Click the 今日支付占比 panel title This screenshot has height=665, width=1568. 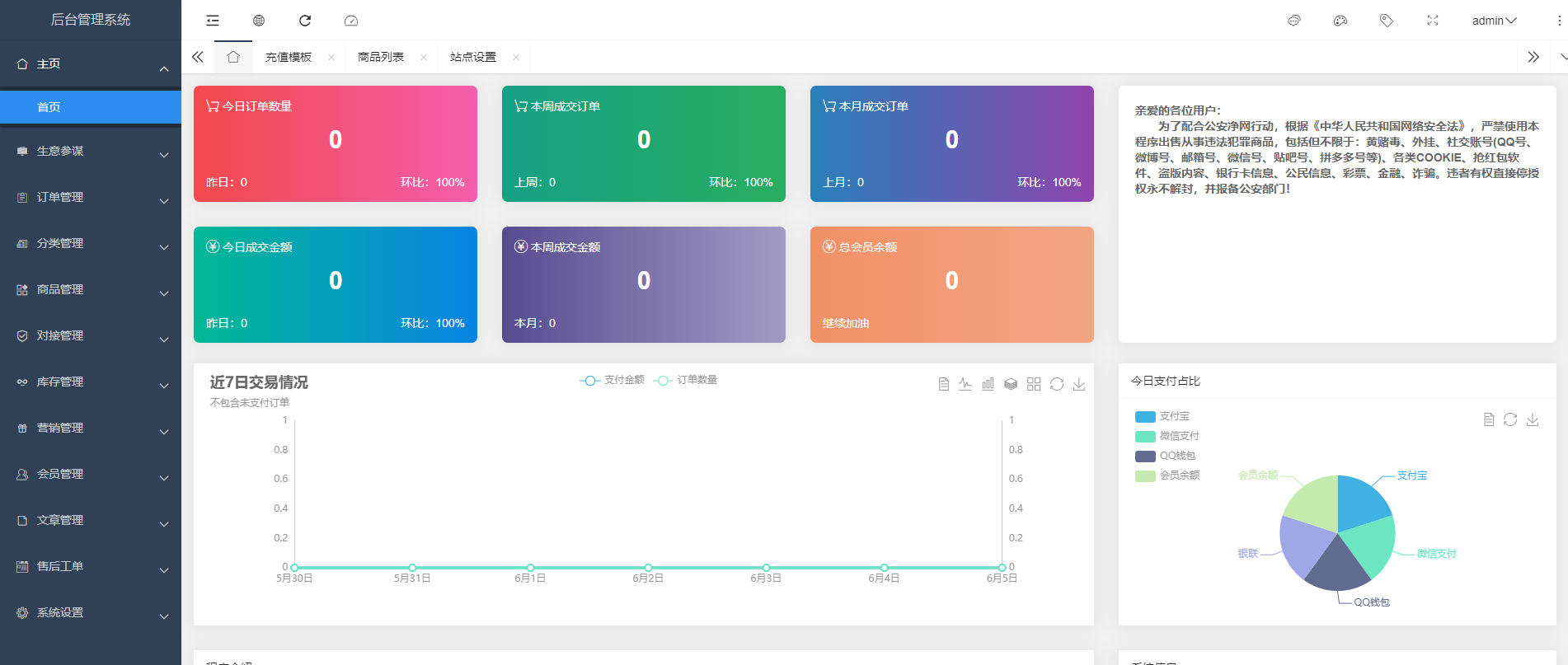[1166, 381]
